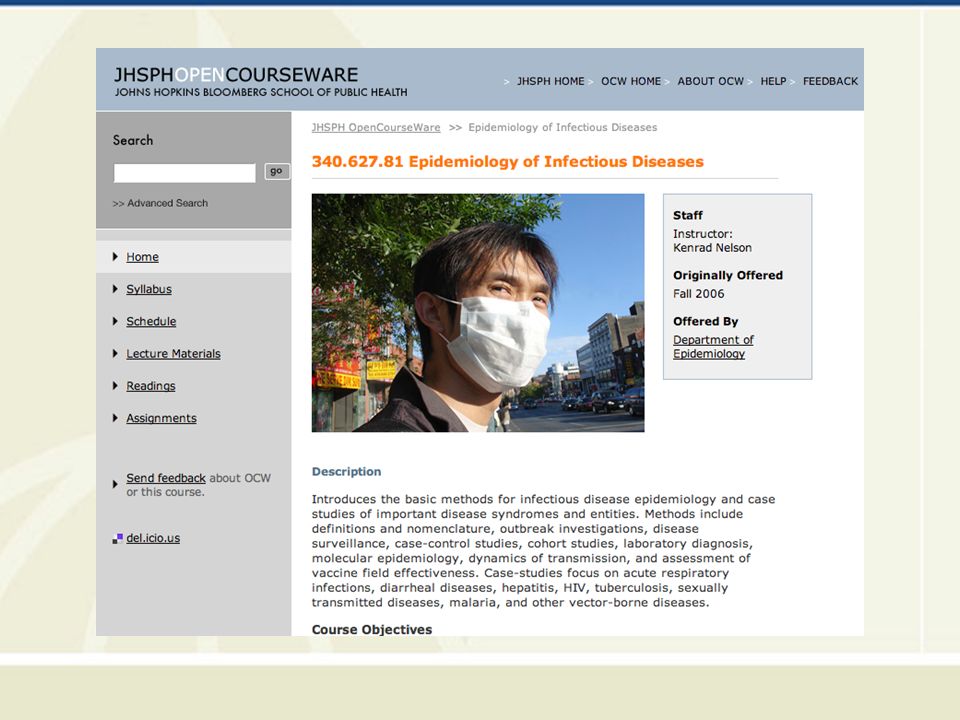
Task: Click the Description heading
Action: coord(347,471)
